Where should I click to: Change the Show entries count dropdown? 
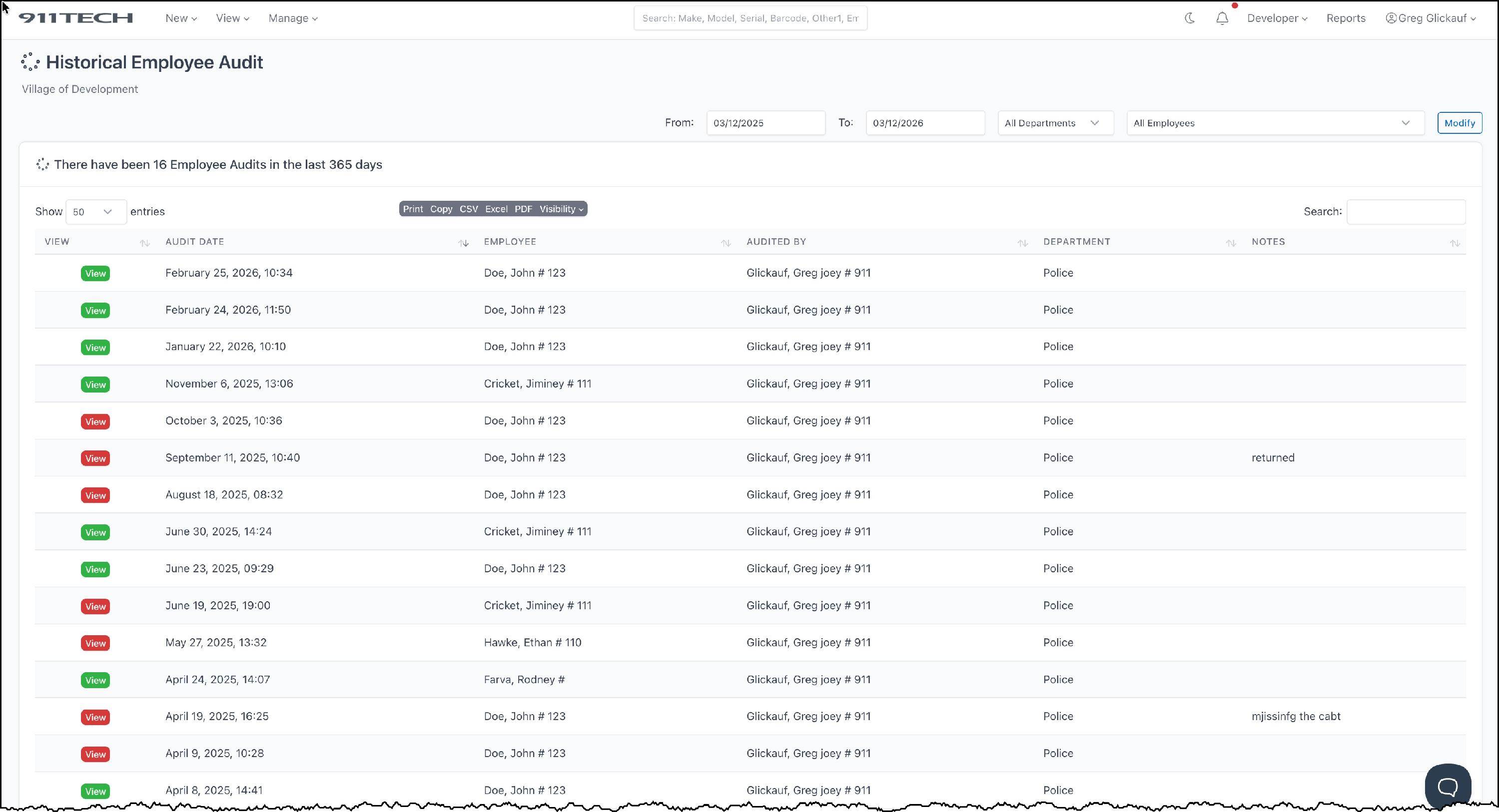coord(95,212)
